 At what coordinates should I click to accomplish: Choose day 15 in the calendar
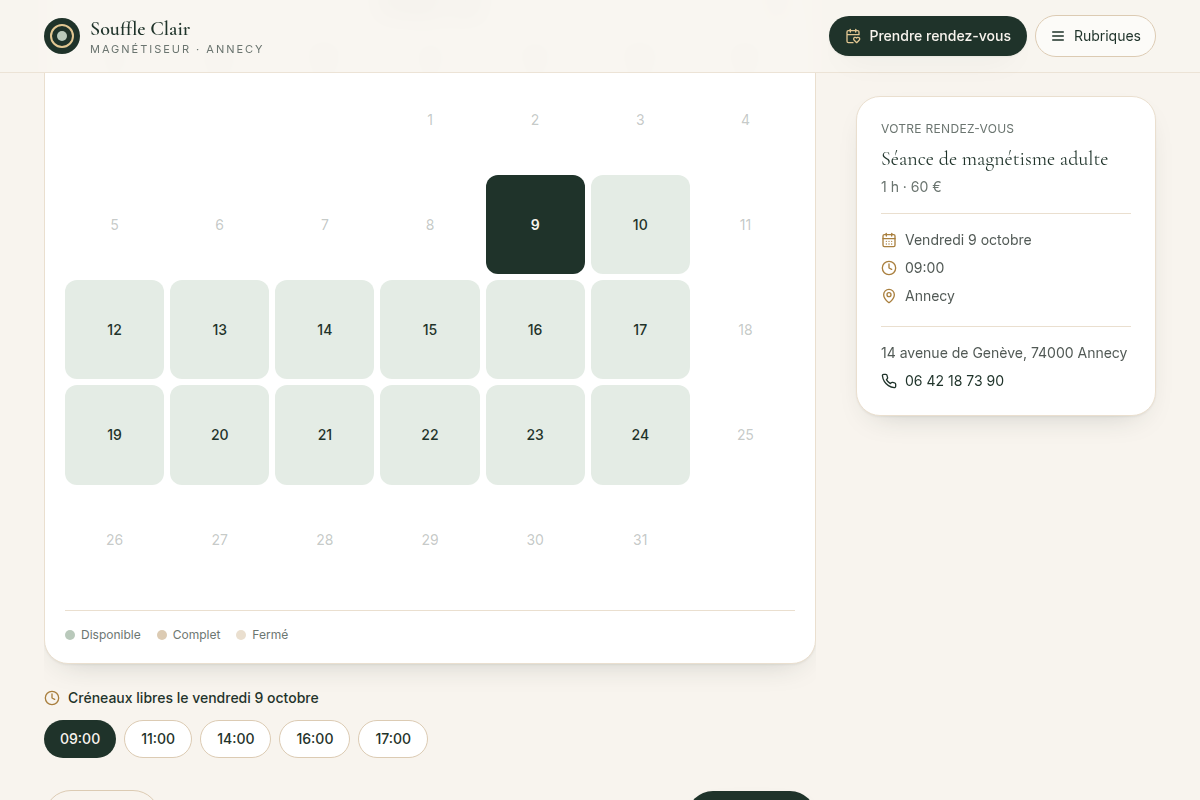point(430,330)
